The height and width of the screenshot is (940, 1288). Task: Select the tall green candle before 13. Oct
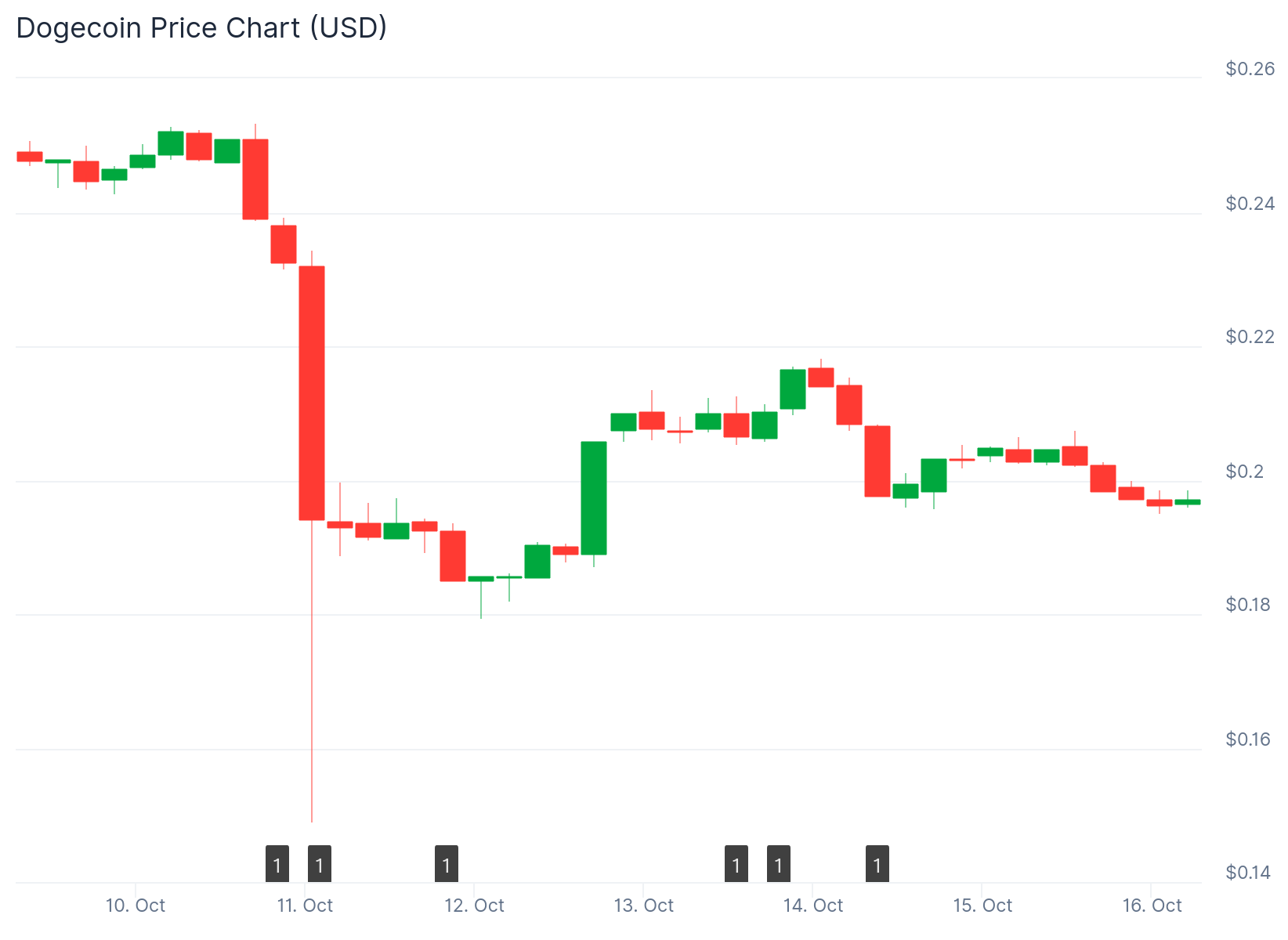594,498
